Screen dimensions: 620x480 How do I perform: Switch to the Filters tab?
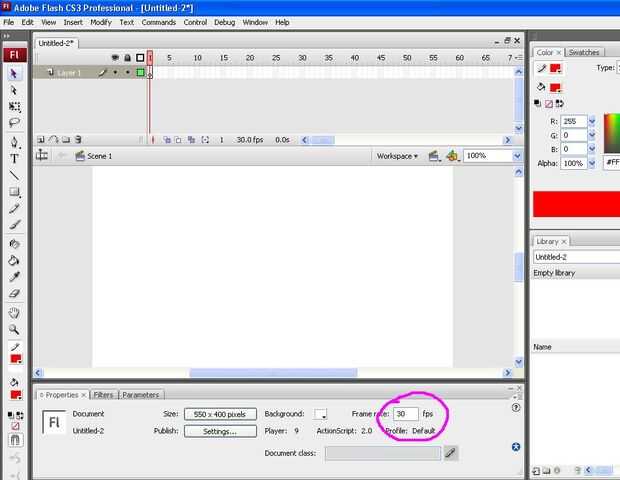[104, 395]
